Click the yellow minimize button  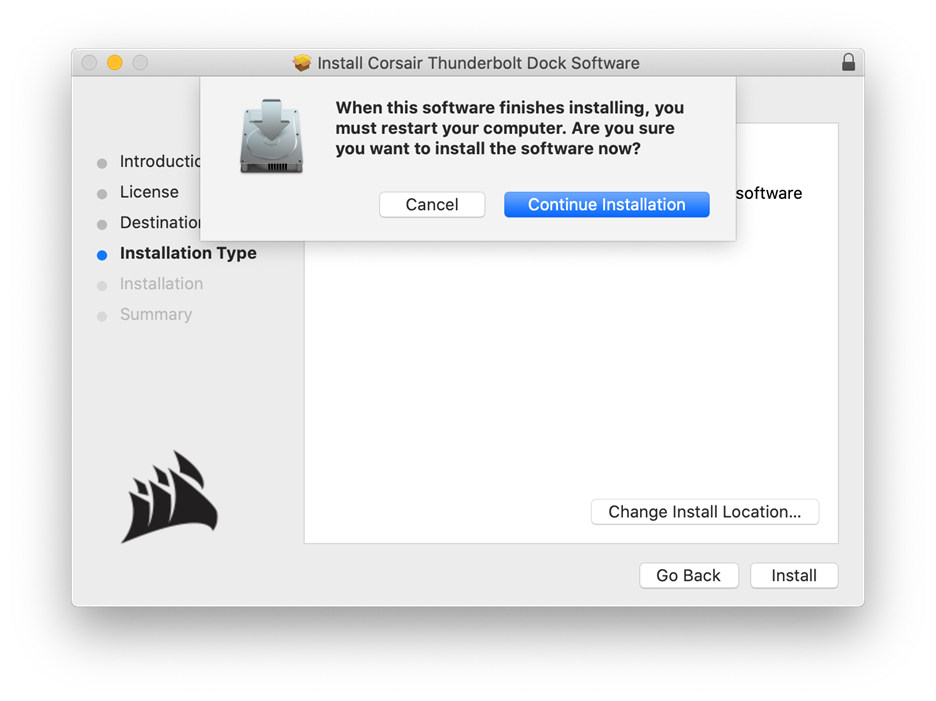[114, 62]
